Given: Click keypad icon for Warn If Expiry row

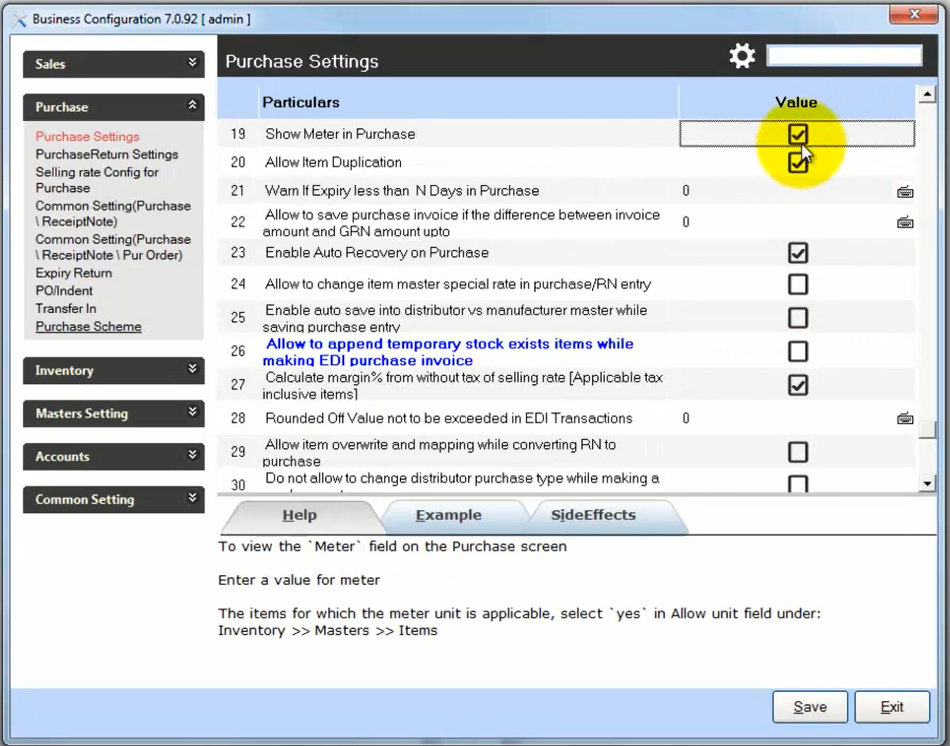Looking at the screenshot, I should tap(905, 192).
